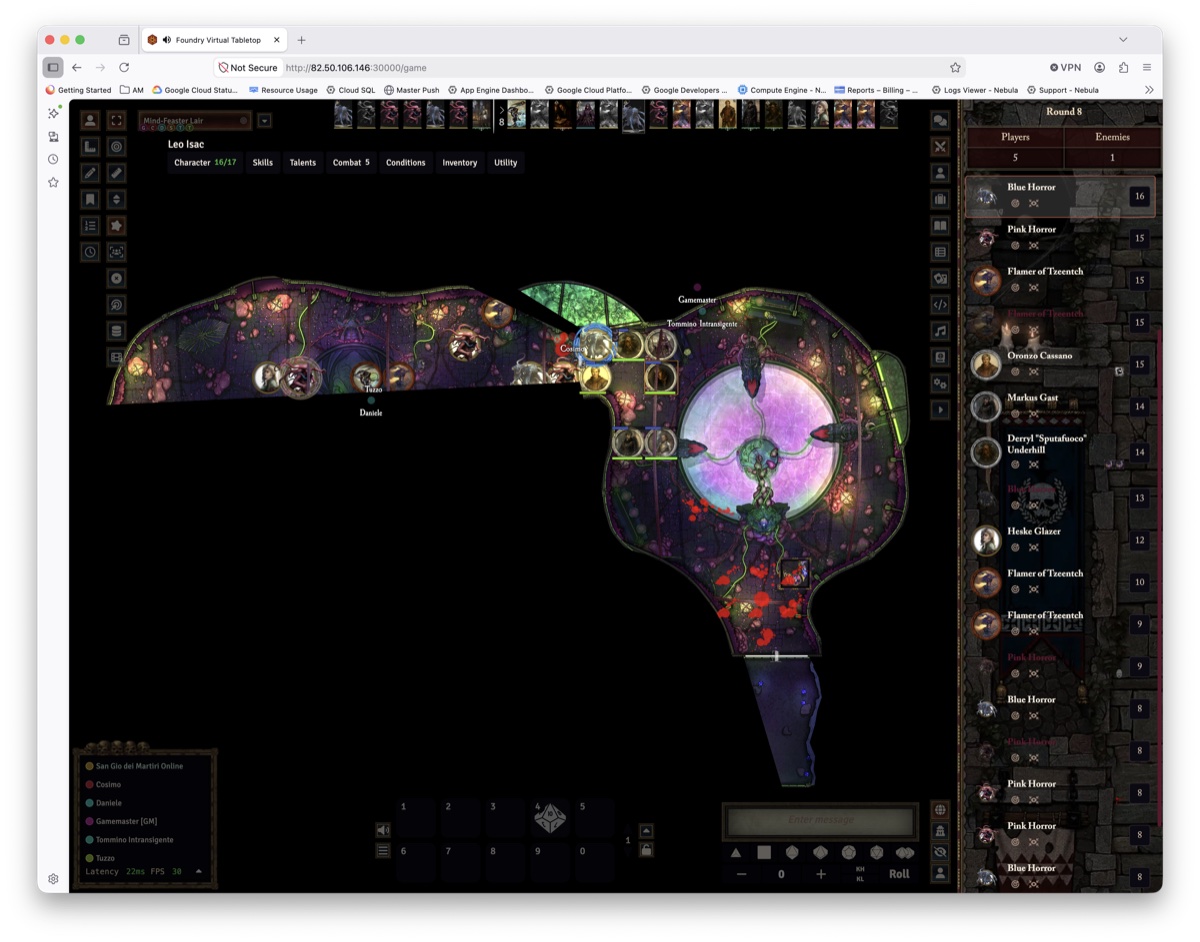This screenshot has height=942, width=1200.
Task: Collapse the players list with the arrow
Action: coord(198,872)
